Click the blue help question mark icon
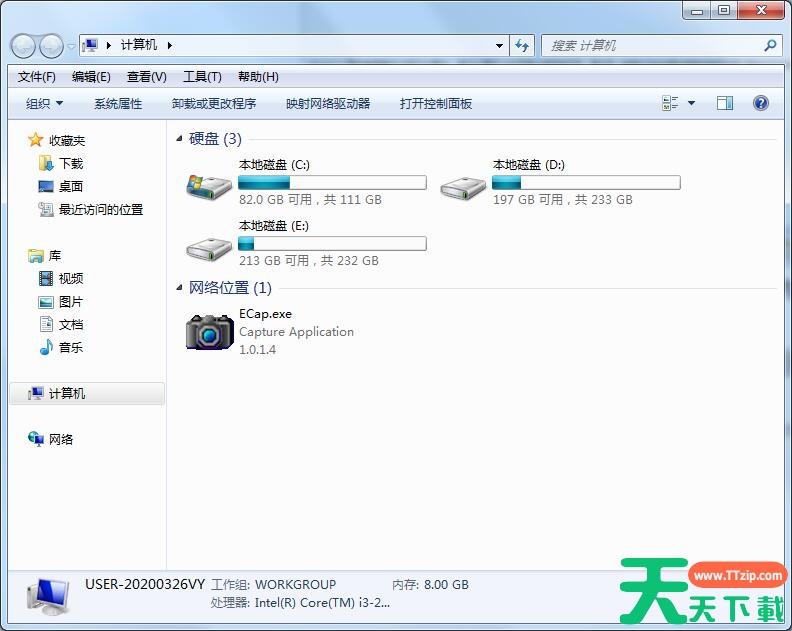The height and width of the screenshot is (631, 792). (x=761, y=104)
